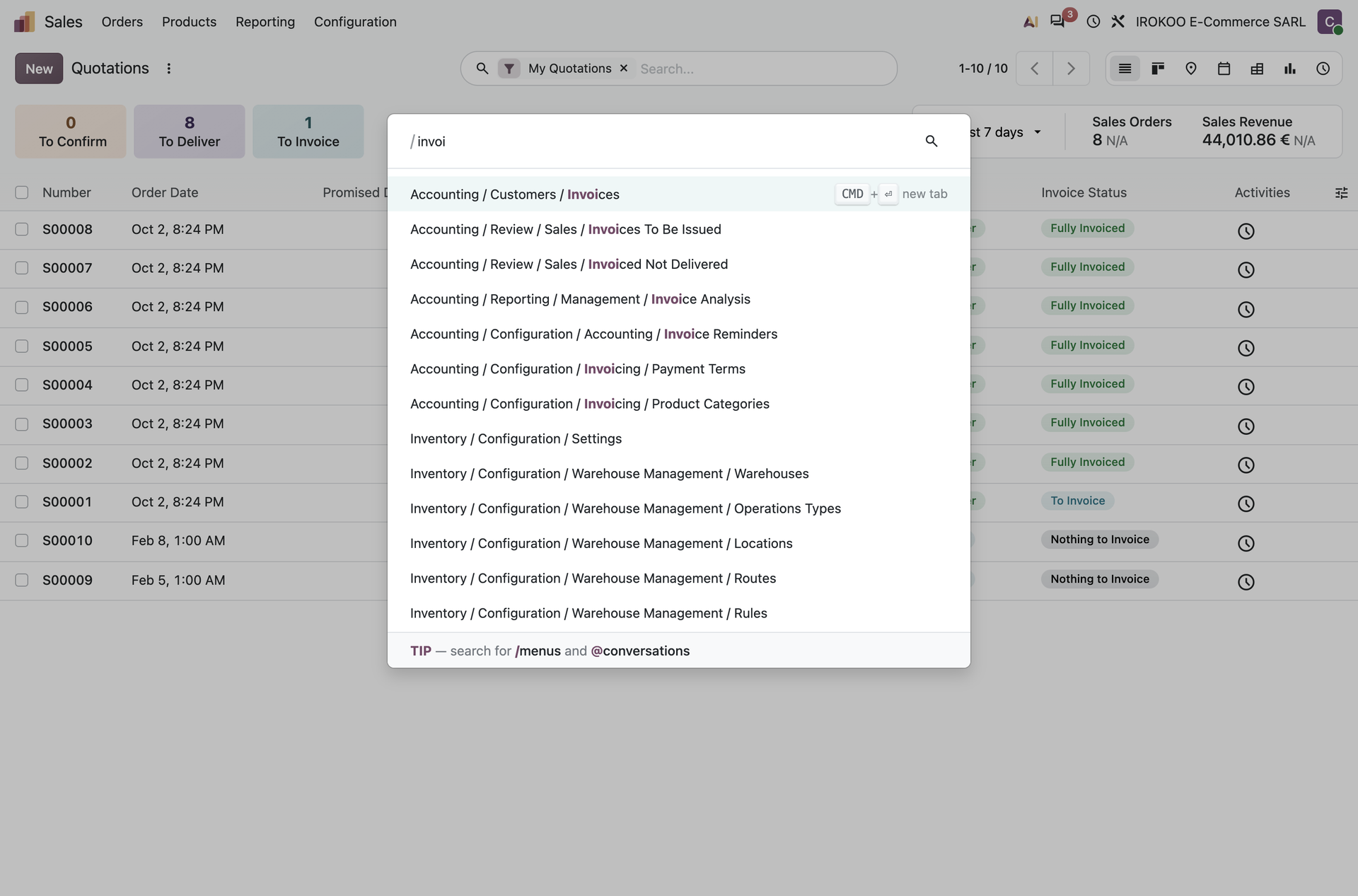Viewport: 1358px width, 896px height.
Task: Open the activity clock for order S00009
Action: click(1246, 582)
